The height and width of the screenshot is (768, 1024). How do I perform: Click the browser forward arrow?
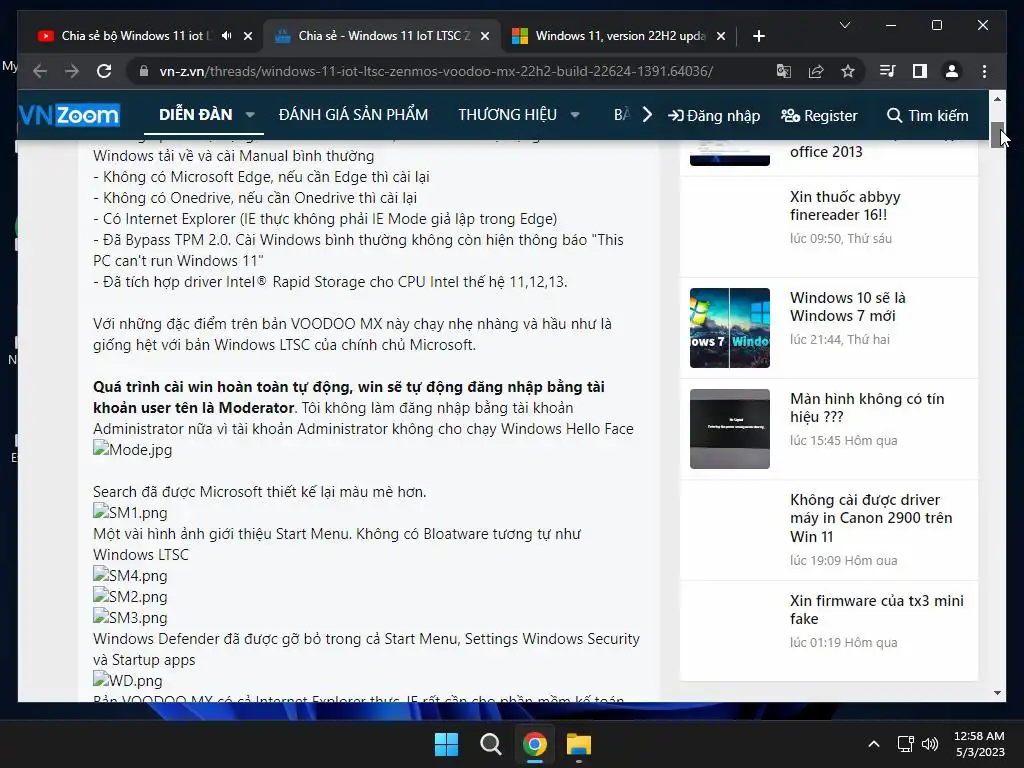pyautogui.click(x=72, y=71)
